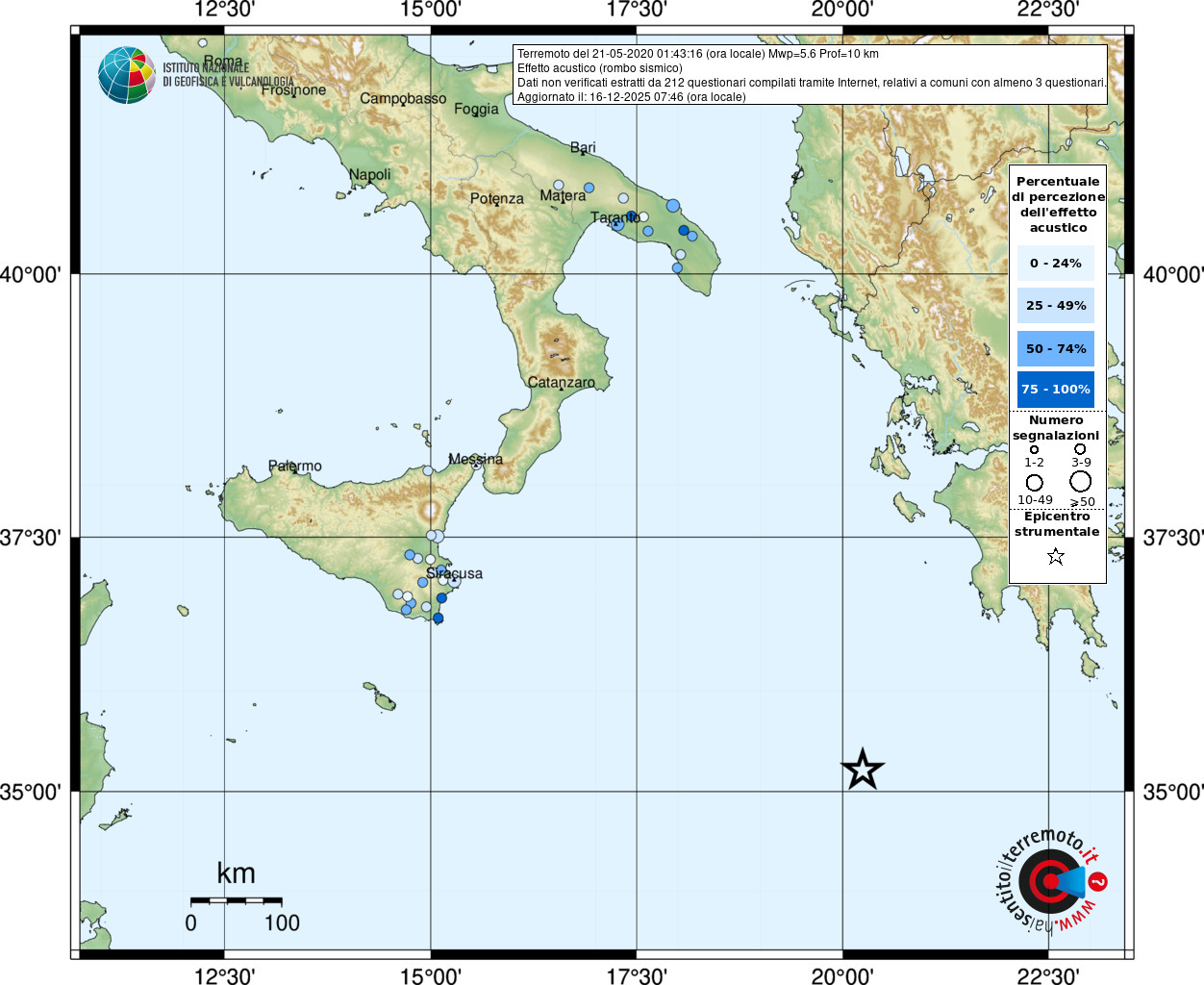Click the km scale bar

pyautogui.click(x=236, y=901)
